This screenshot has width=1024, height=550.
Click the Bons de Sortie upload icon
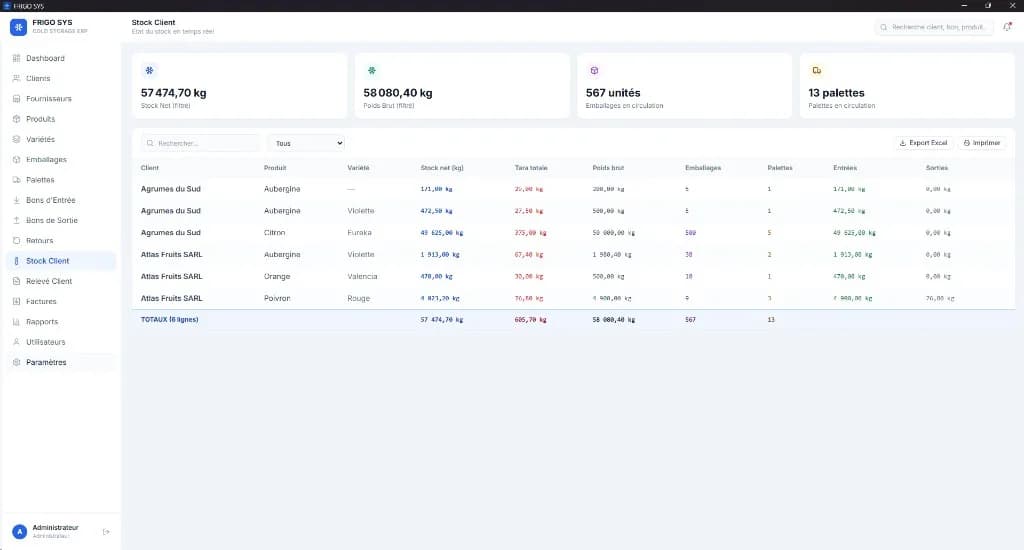coord(16,220)
